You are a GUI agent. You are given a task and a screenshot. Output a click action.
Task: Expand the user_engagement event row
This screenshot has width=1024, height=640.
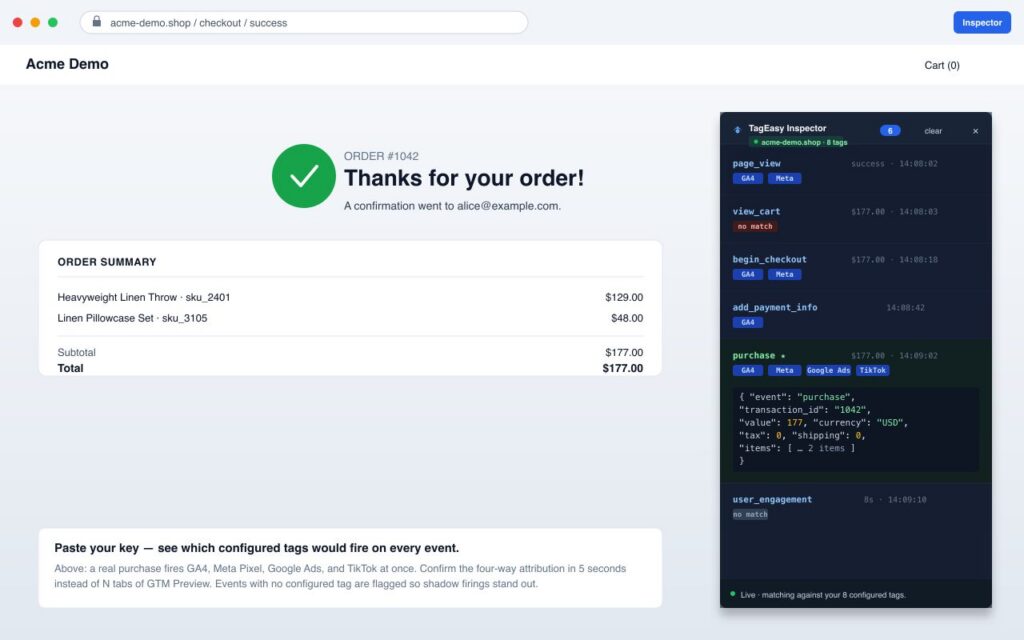(x=856, y=507)
